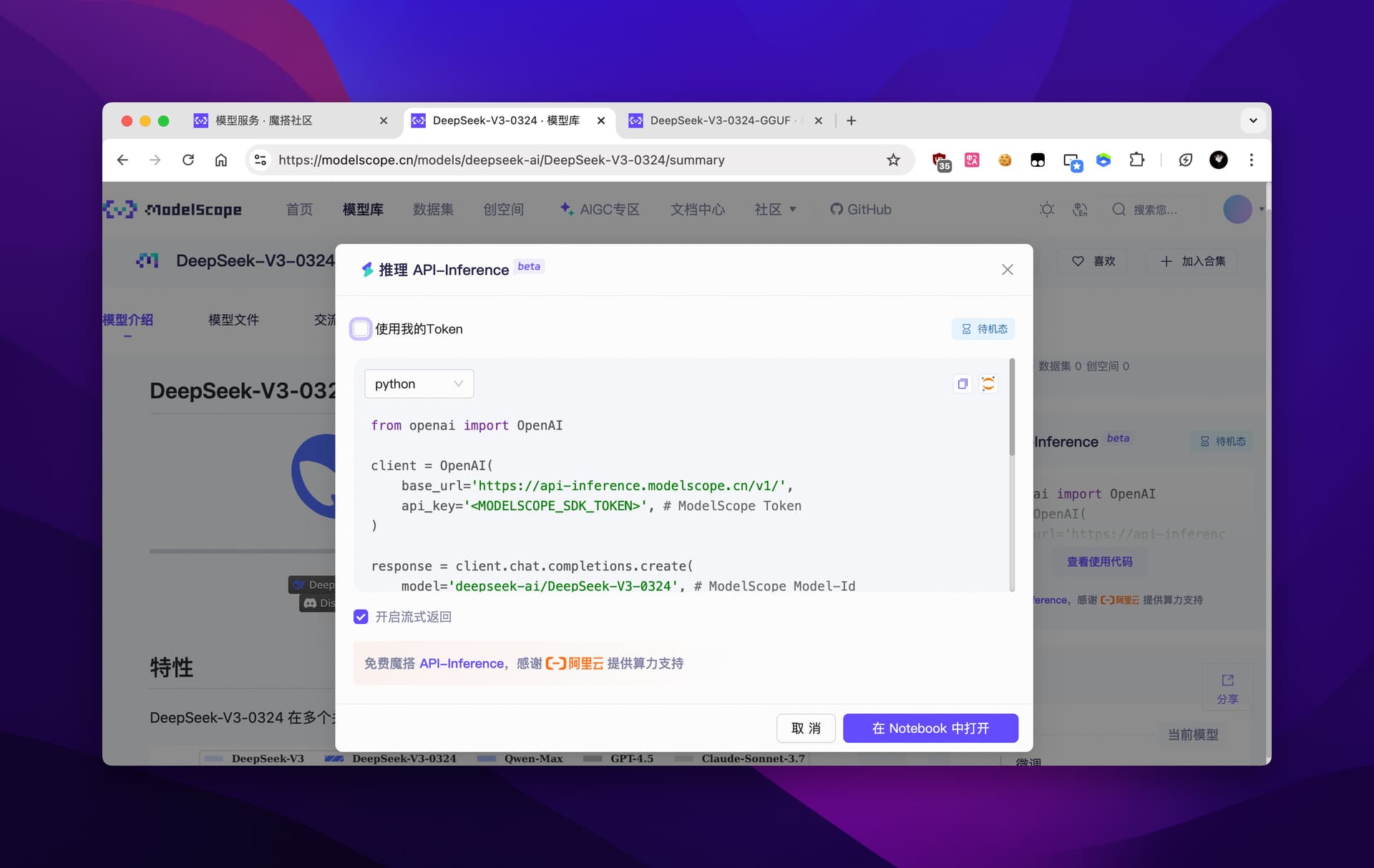Close the DeepSeek-V3-0324 · 模型库 tab
Image resolution: width=1374 pixels, height=868 pixels.
601,121
